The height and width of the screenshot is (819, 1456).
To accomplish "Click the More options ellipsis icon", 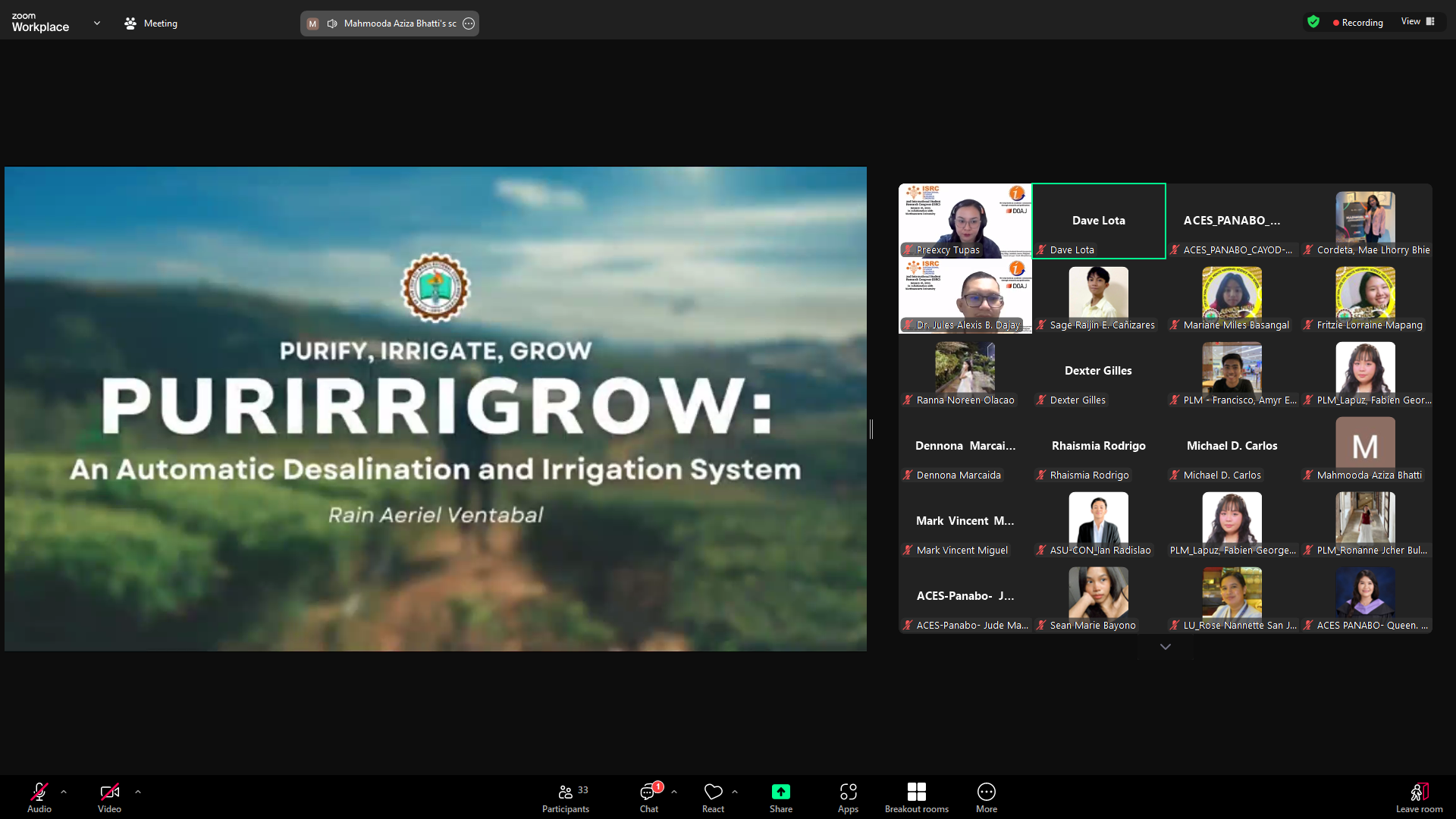I will [986, 792].
